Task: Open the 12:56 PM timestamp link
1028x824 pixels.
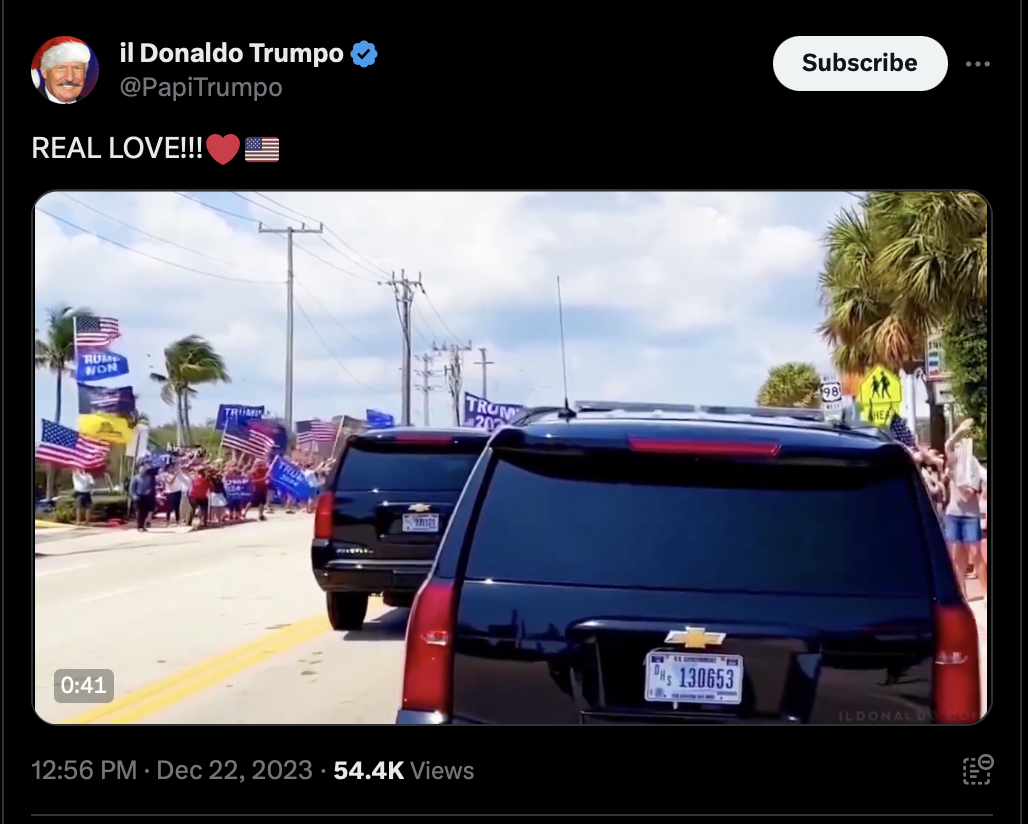Action: 84,770
